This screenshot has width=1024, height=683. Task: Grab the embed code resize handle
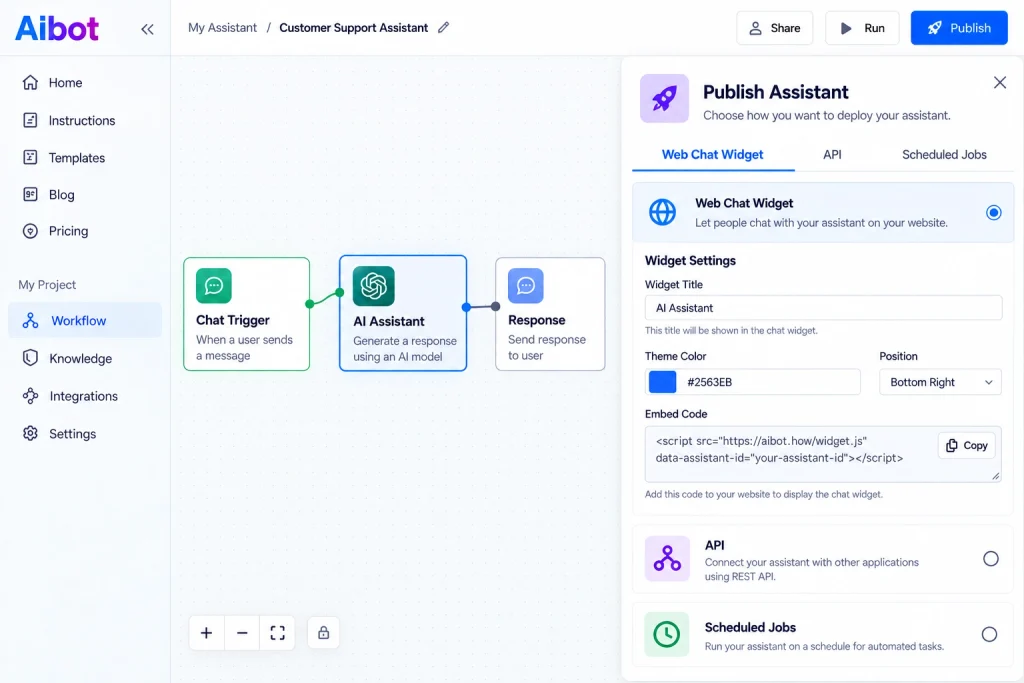tap(995, 476)
